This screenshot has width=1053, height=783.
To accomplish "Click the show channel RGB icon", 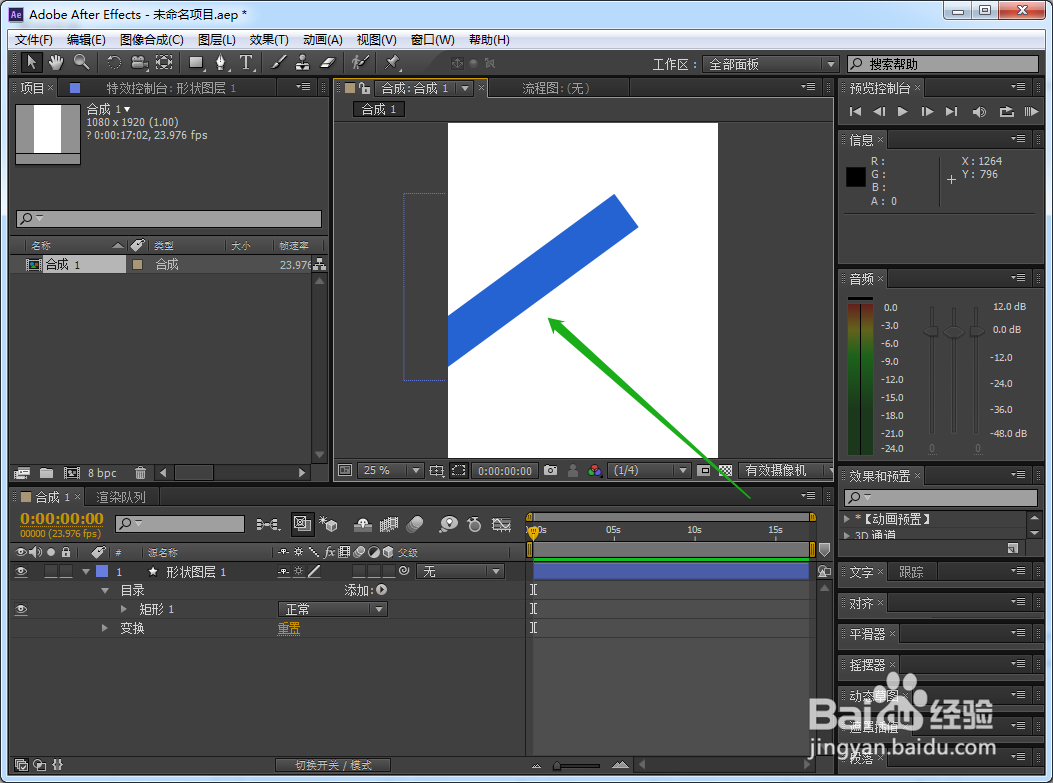I will 595,471.
